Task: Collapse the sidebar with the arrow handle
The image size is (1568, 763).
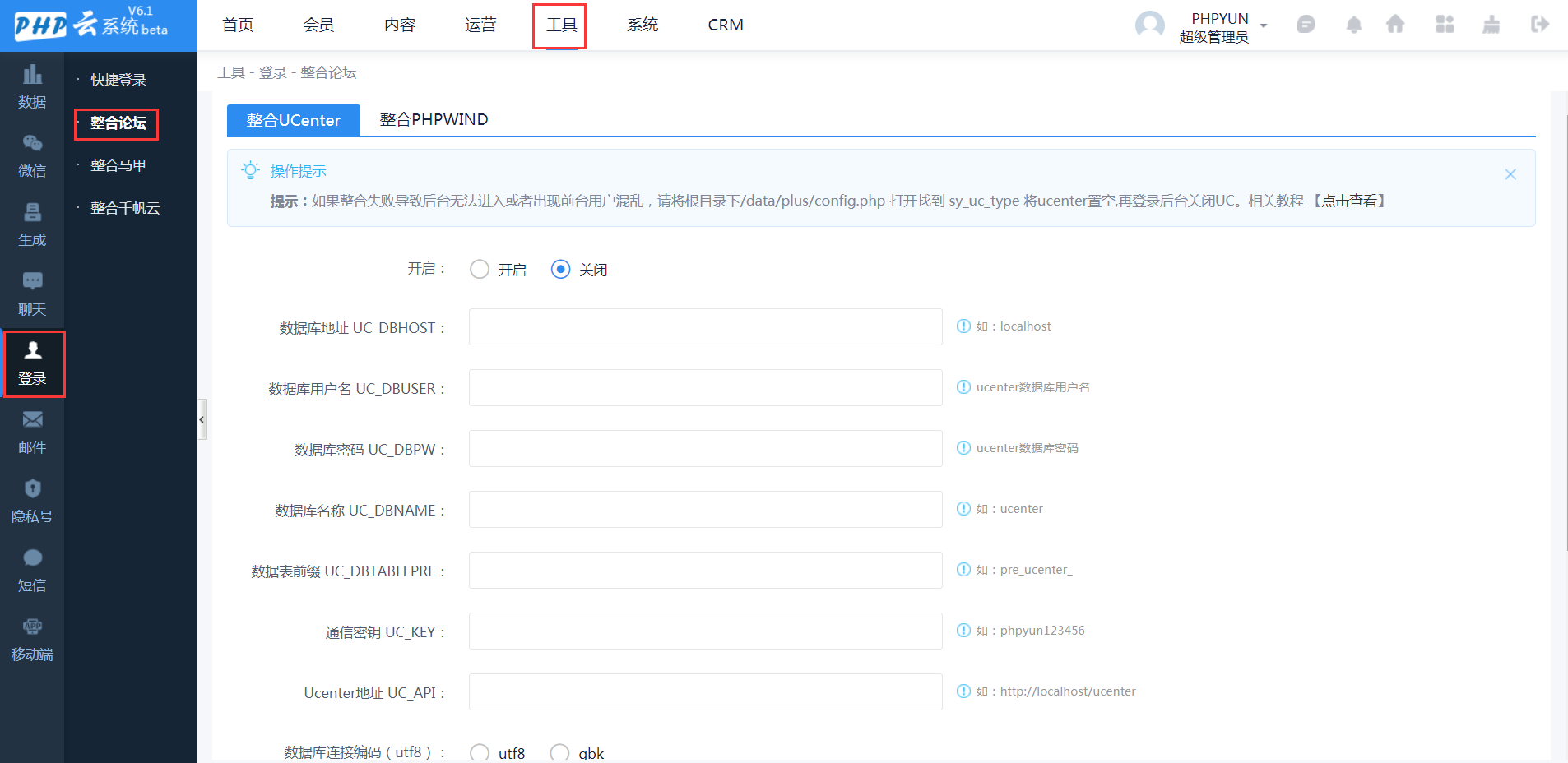Action: pos(202,420)
